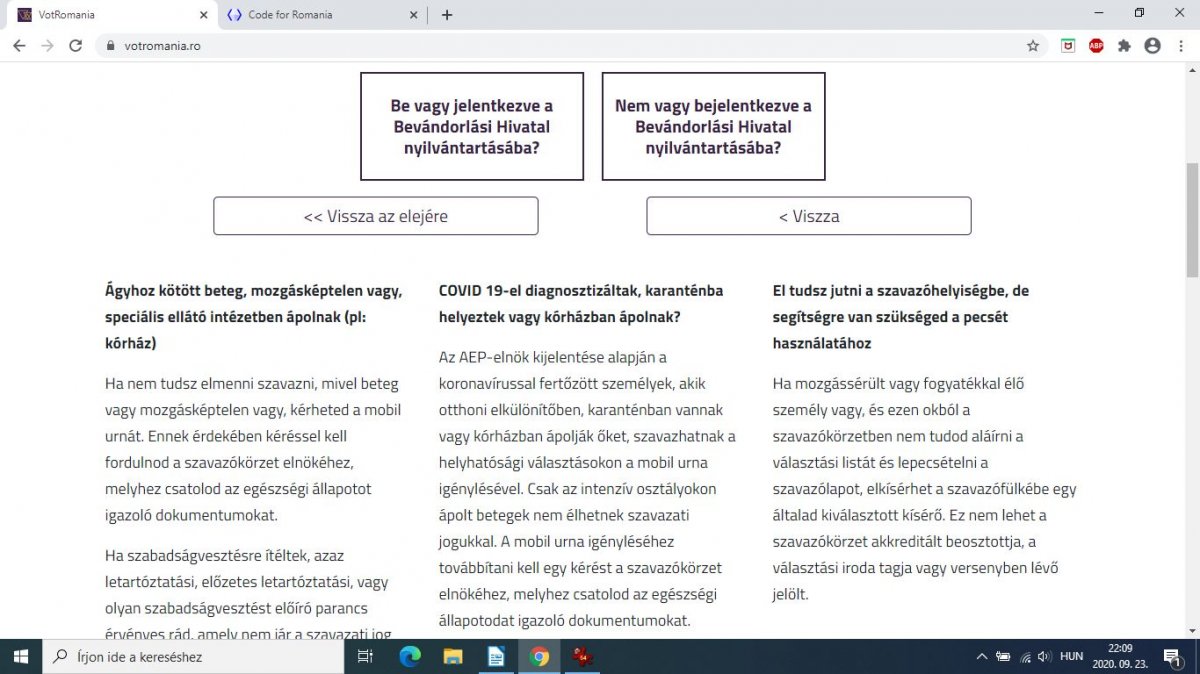Launch File Explorer from the taskbar
Image resolution: width=1200 pixels, height=674 pixels.
[453, 657]
